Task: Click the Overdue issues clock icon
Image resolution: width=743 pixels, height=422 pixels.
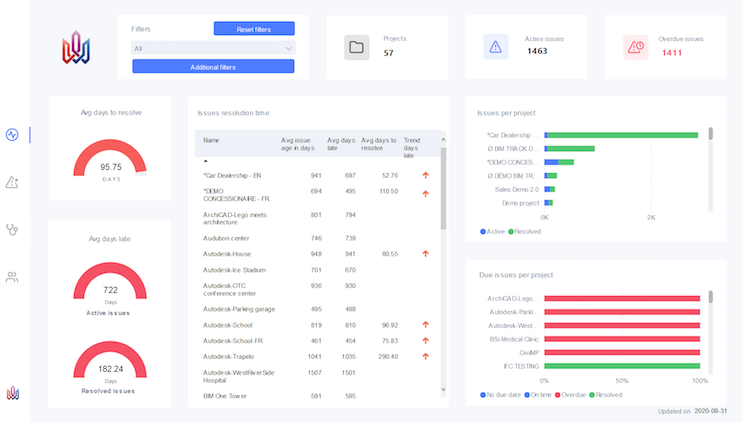Action: [634, 47]
